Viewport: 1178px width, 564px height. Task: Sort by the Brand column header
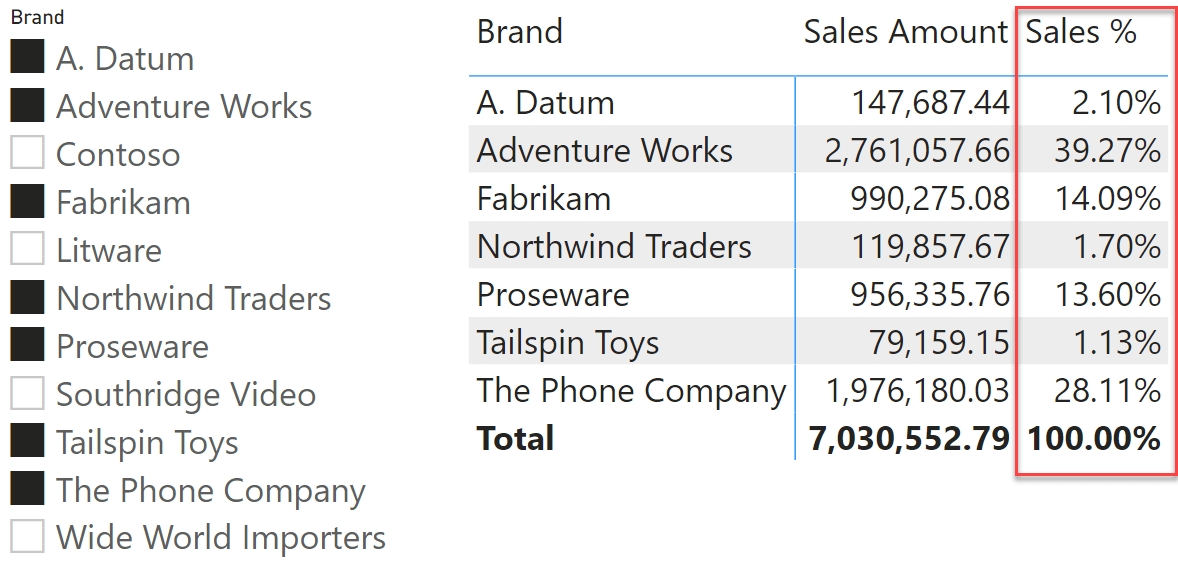(519, 32)
